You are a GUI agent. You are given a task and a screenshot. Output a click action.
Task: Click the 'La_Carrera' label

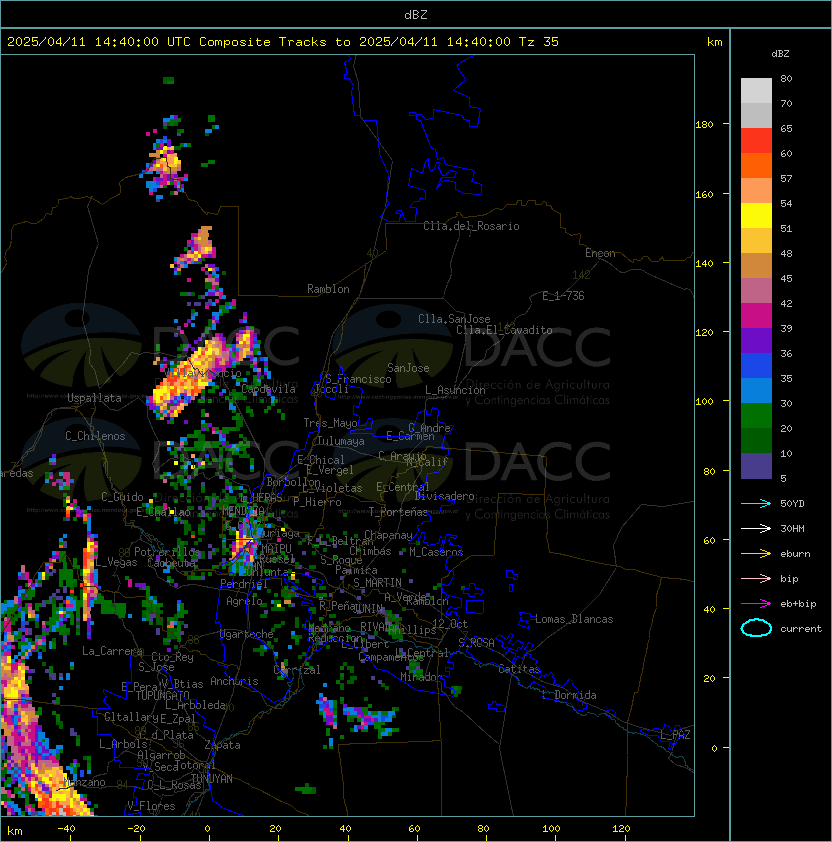coord(112,651)
